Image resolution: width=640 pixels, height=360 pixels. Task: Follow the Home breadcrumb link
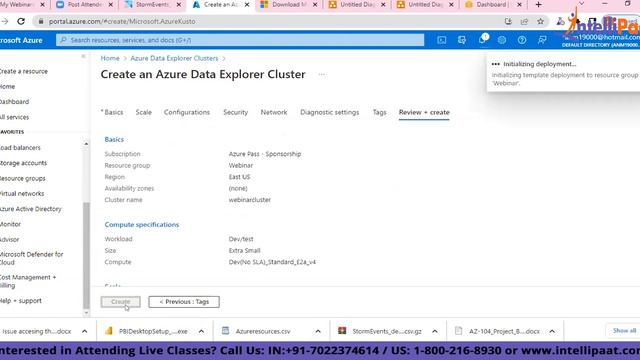110,58
